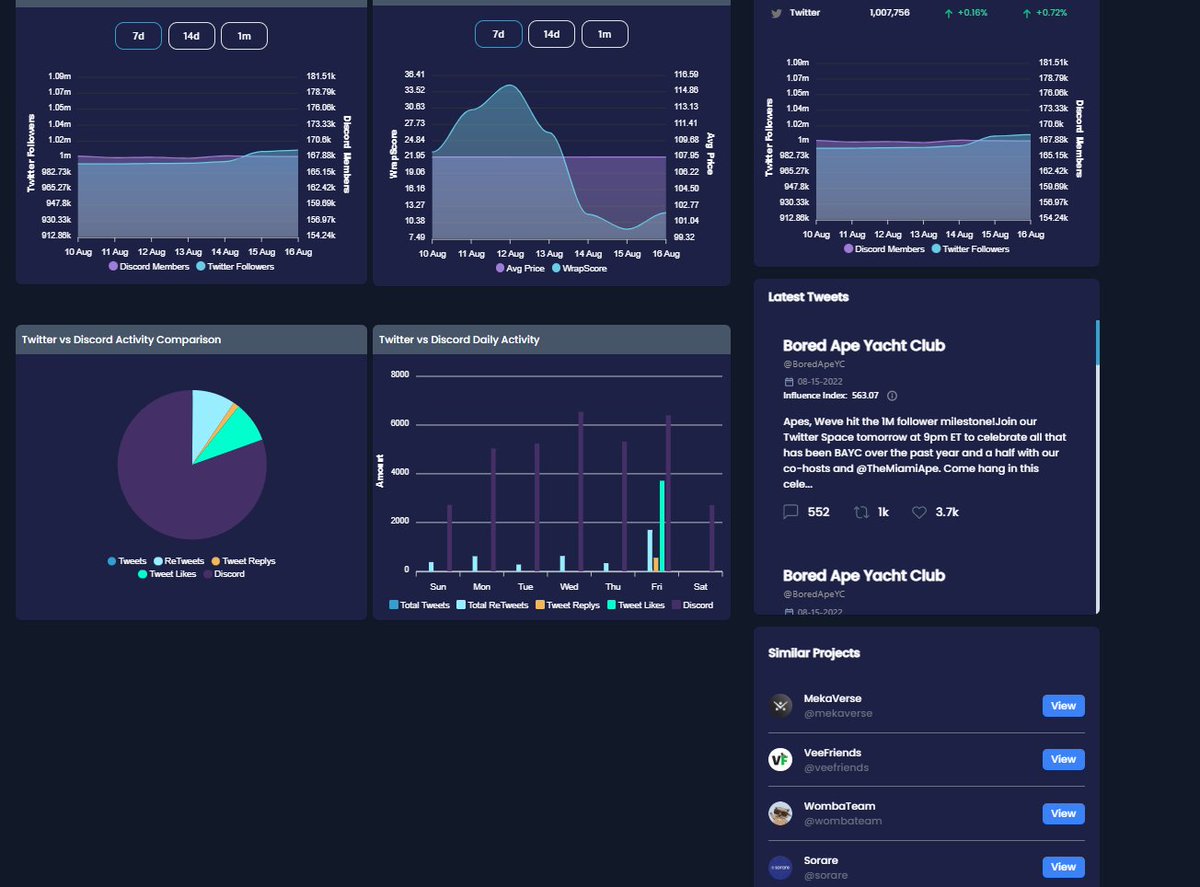This screenshot has width=1200, height=887.
Task: Click the 'Latest Tweets' heading
Action: click(808, 297)
